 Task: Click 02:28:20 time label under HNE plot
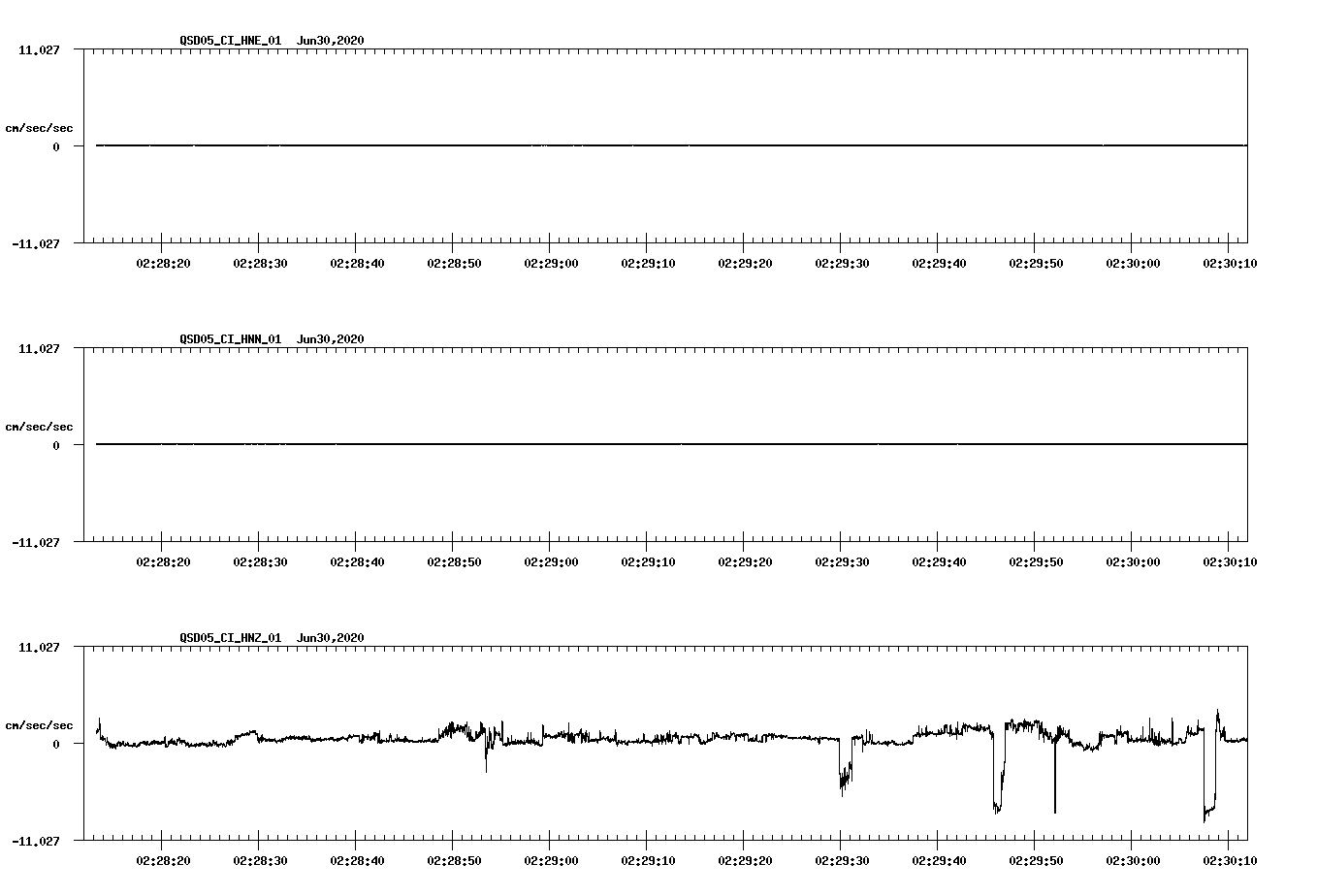(163, 264)
